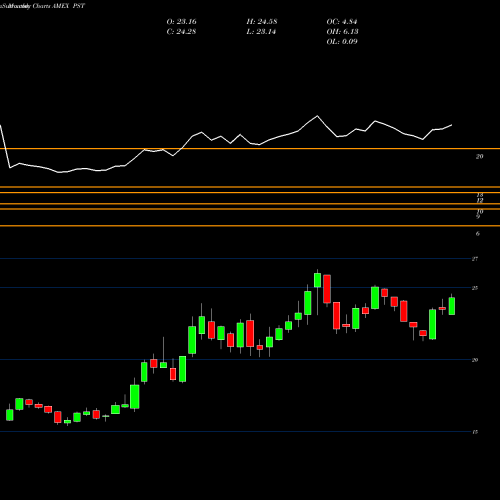Click the peak of the white indicator line
This screenshot has width=500, height=500.
point(317,116)
